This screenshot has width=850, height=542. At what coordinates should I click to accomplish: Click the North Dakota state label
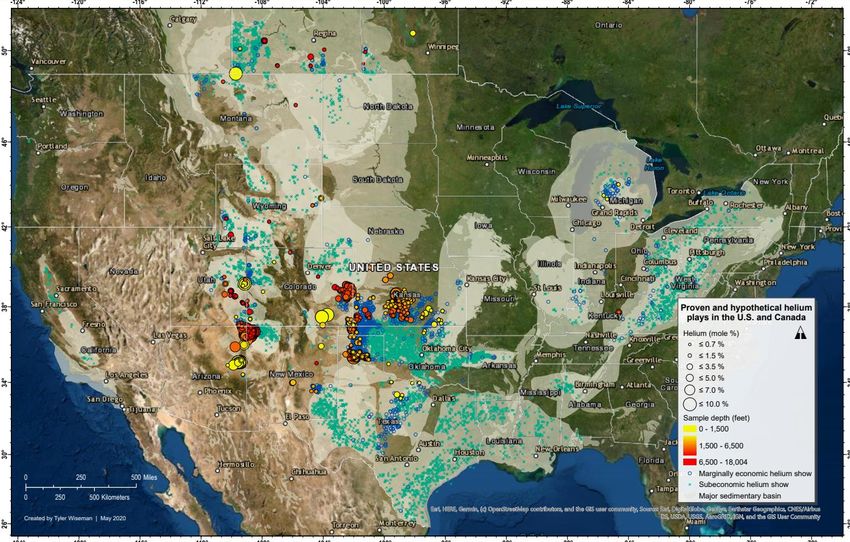(x=388, y=106)
